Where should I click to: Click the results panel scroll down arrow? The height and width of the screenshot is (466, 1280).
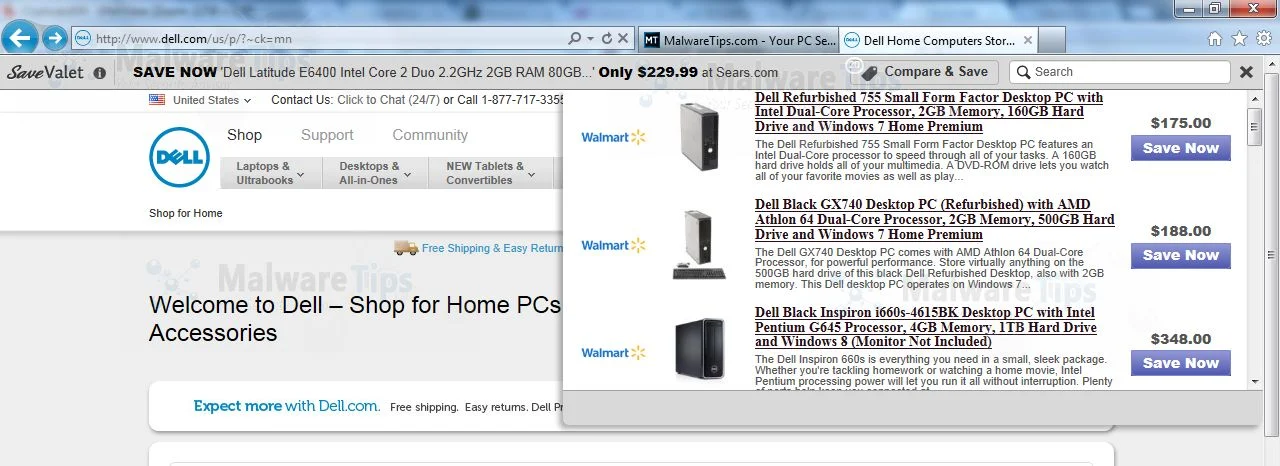[1254, 381]
